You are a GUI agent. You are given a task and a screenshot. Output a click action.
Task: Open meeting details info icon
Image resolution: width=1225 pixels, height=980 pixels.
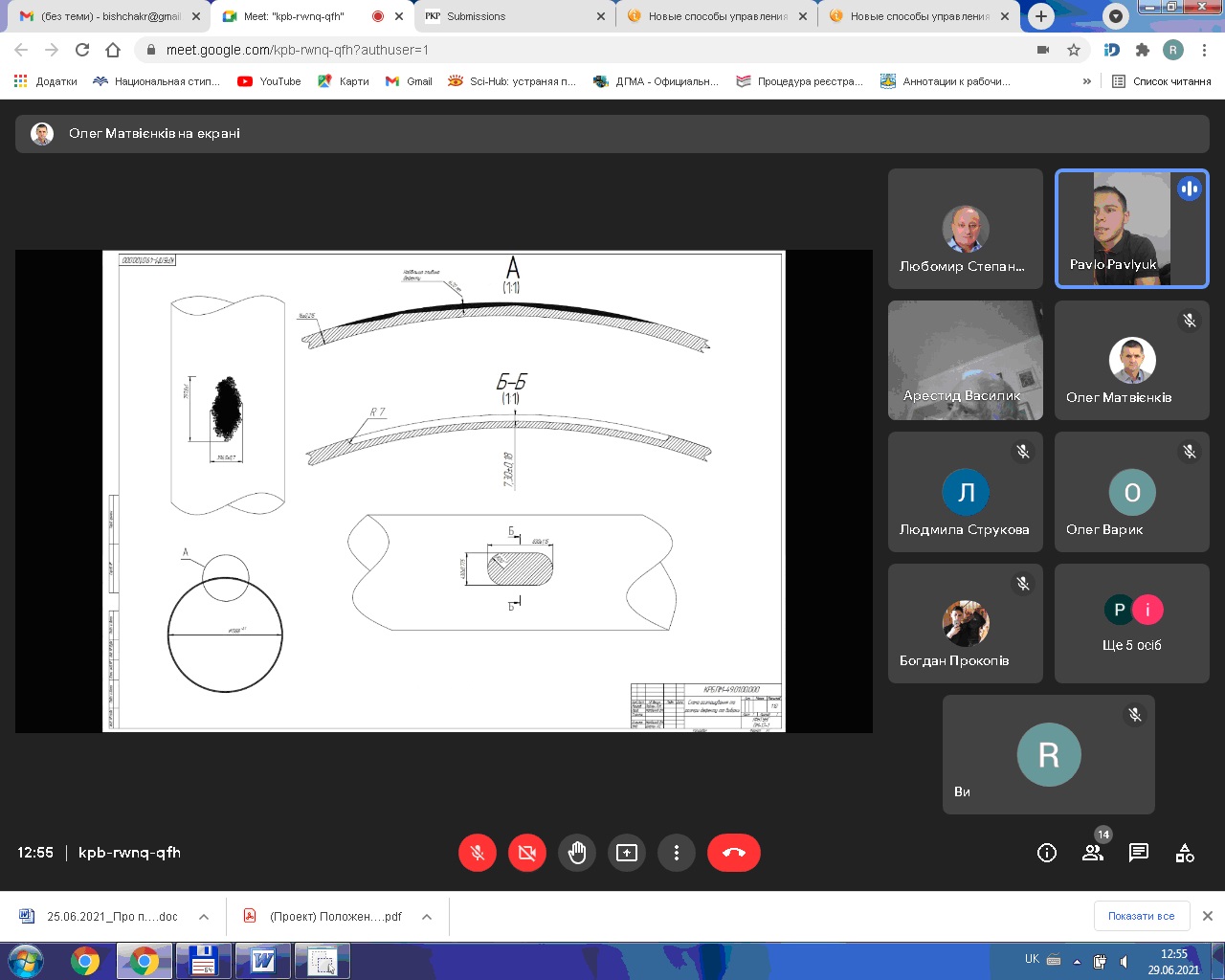1046,853
